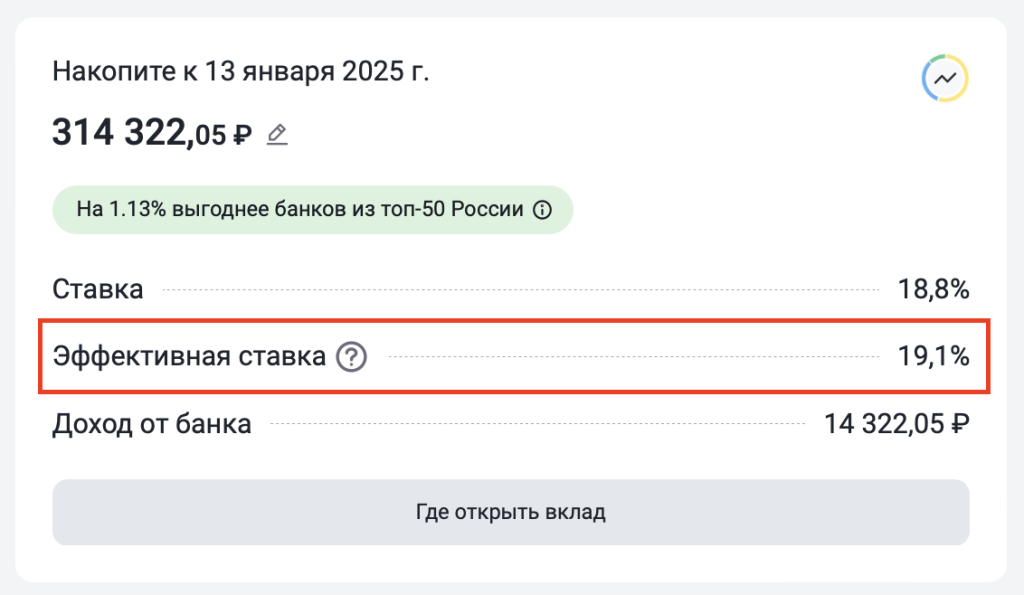Click the Доход от банка label
Image resolution: width=1024 pixels, height=595 pixels.
[151, 424]
